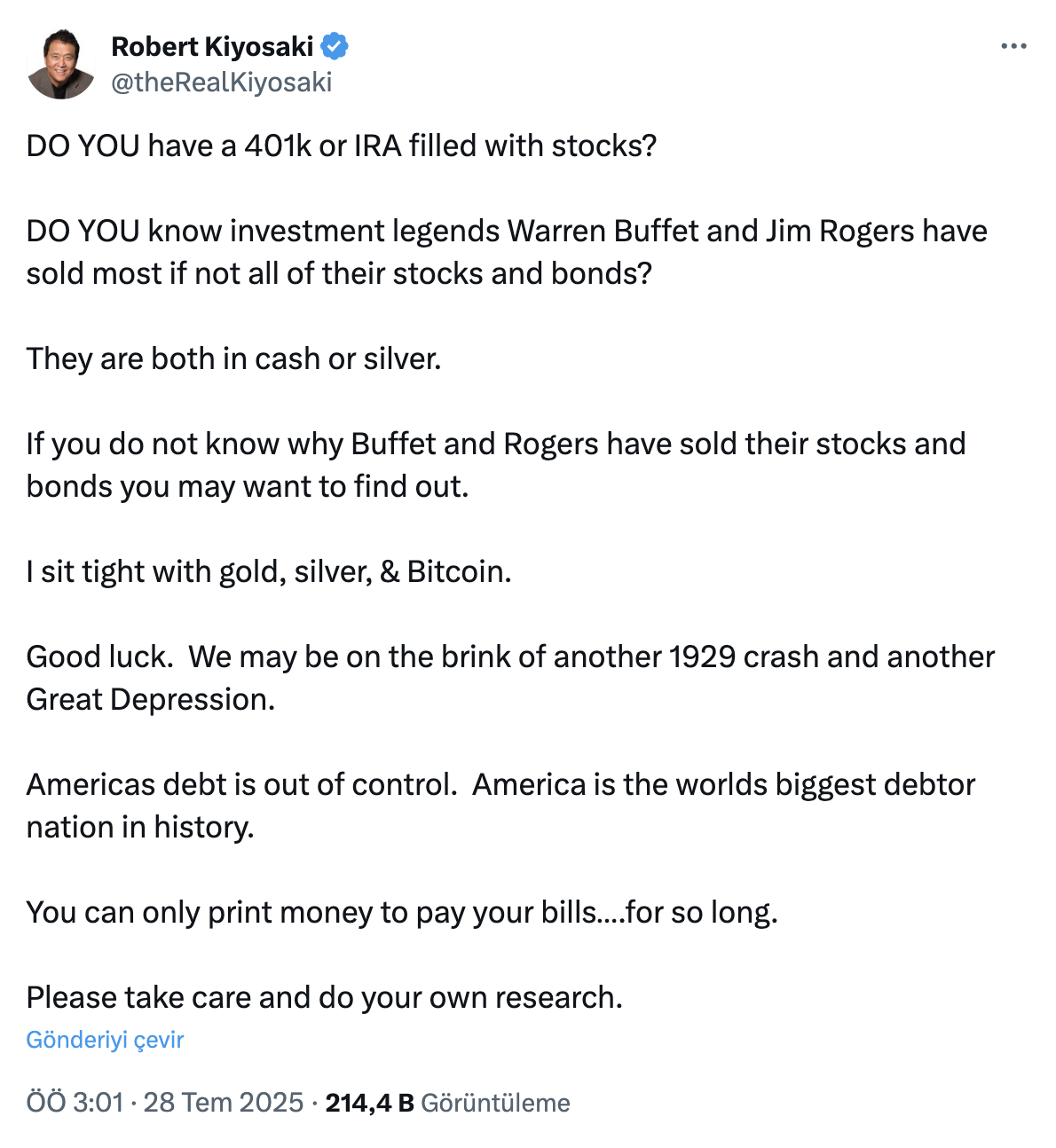Click 'They are both in cash or silver'
This screenshot has width=1056, height=1148.
233,358
